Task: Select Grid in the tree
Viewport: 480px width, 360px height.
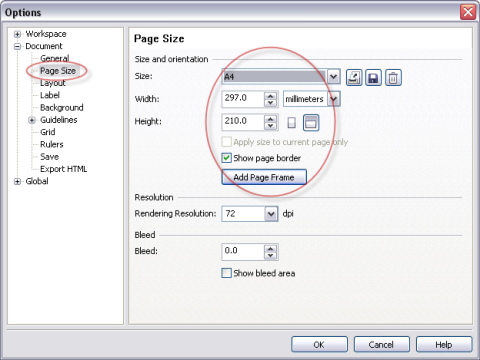Action: point(47,132)
